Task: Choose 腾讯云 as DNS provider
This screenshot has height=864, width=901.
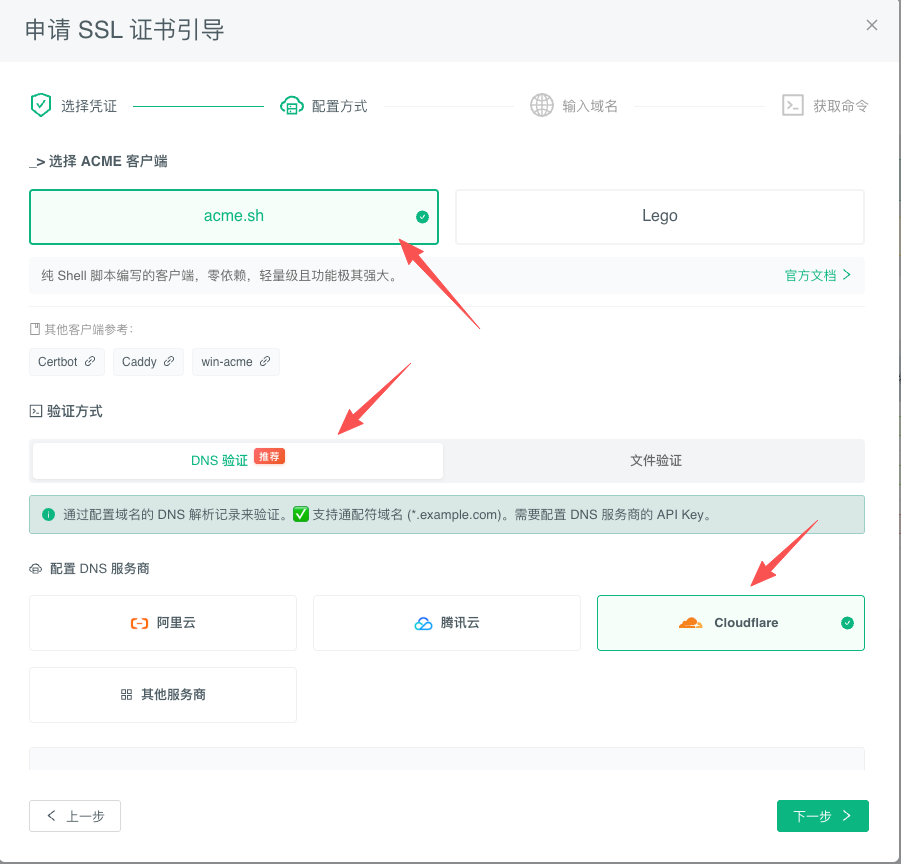Action: pyautogui.click(x=447, y=623)
